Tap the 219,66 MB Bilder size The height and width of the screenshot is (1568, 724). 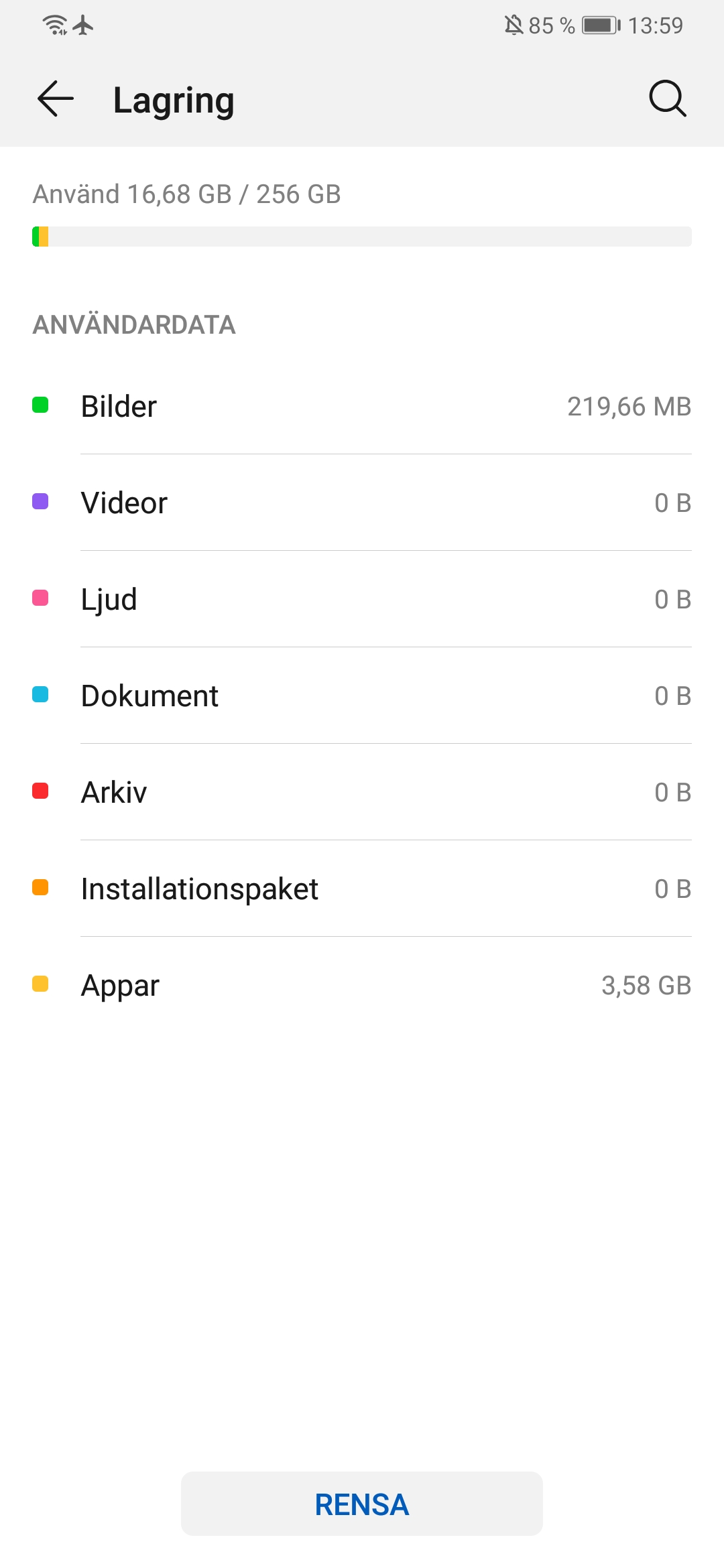(629, 407)
